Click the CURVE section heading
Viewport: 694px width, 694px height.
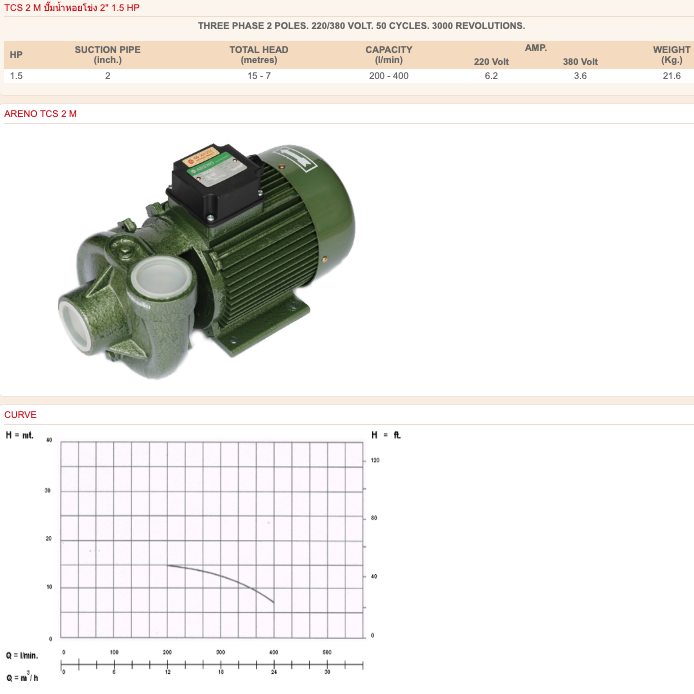(x=20, y=415)
